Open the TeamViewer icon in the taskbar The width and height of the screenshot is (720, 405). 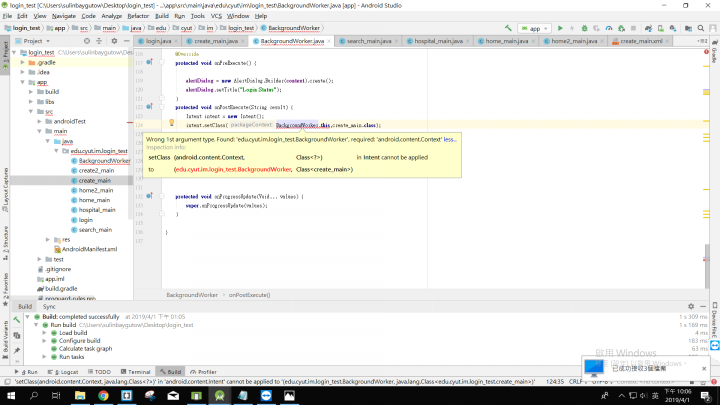tap(266, 395)
